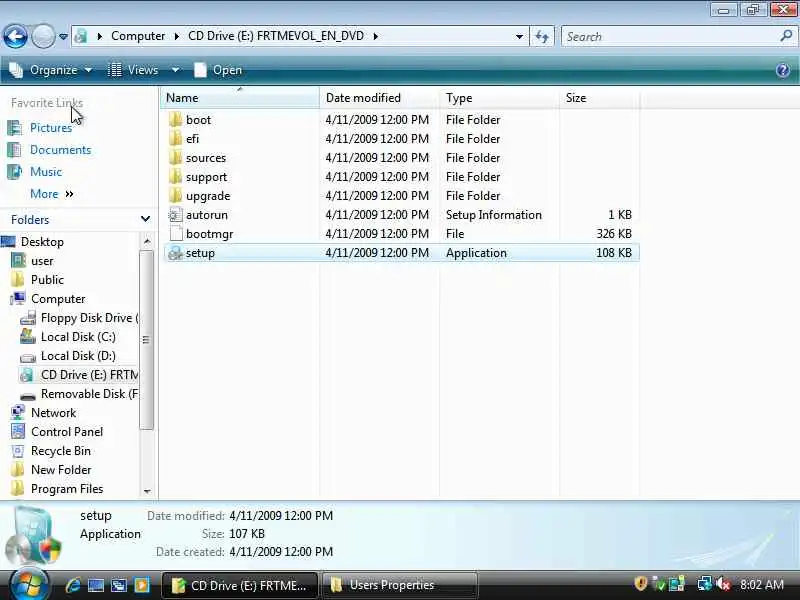Click Open on the toolbar
800x600 pixels.
[218, 70]
